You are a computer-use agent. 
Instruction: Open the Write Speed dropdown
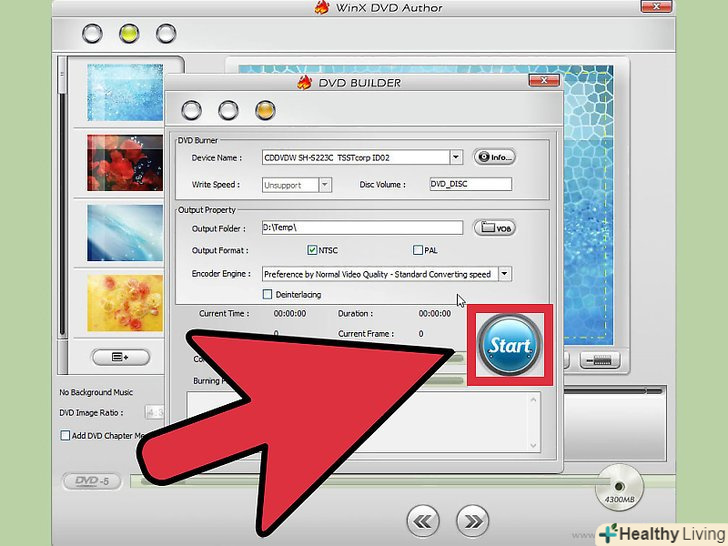(325, 185)
